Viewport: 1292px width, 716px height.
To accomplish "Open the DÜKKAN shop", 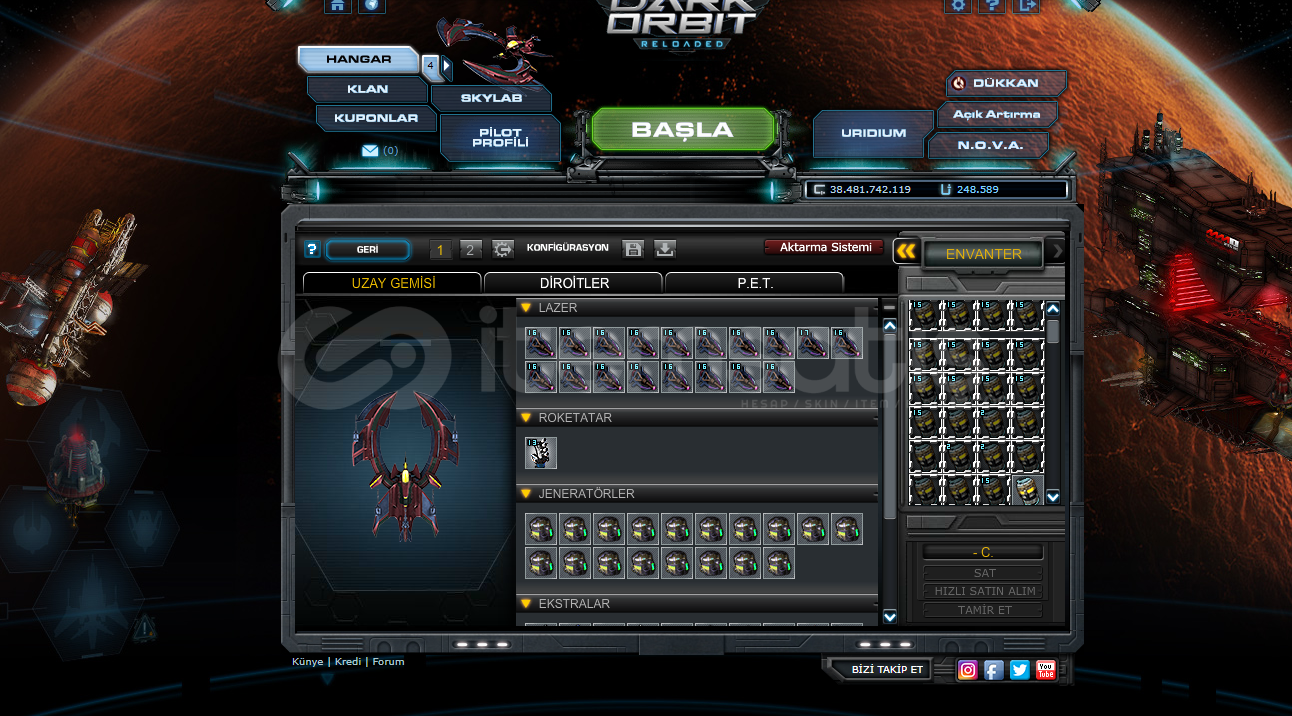I will 1006,83.
